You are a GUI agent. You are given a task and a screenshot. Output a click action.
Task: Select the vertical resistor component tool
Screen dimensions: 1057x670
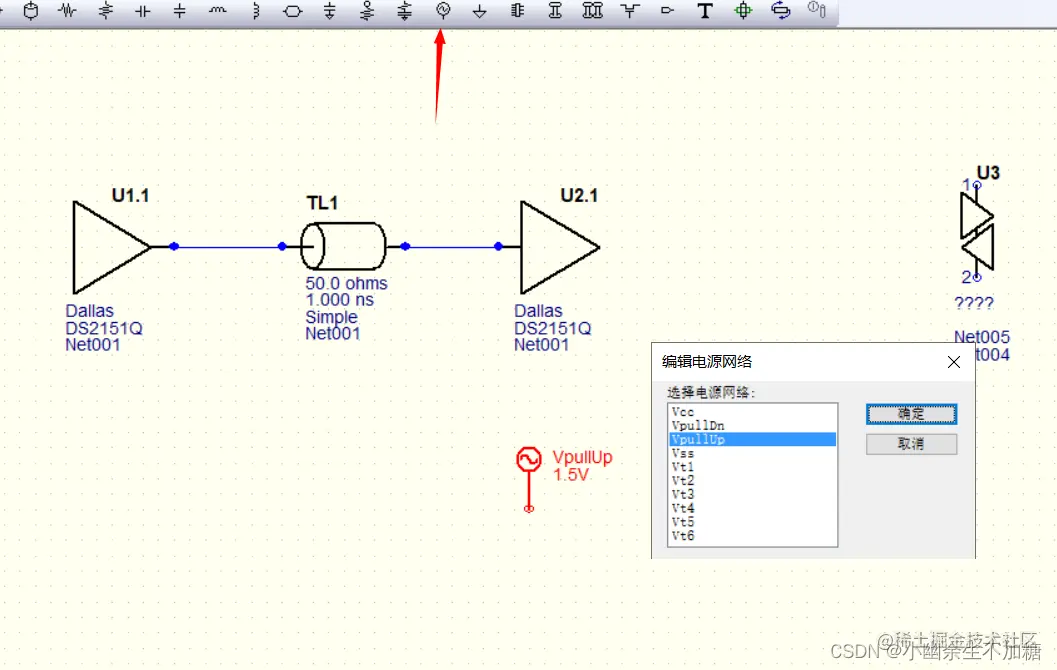(105, 11)
